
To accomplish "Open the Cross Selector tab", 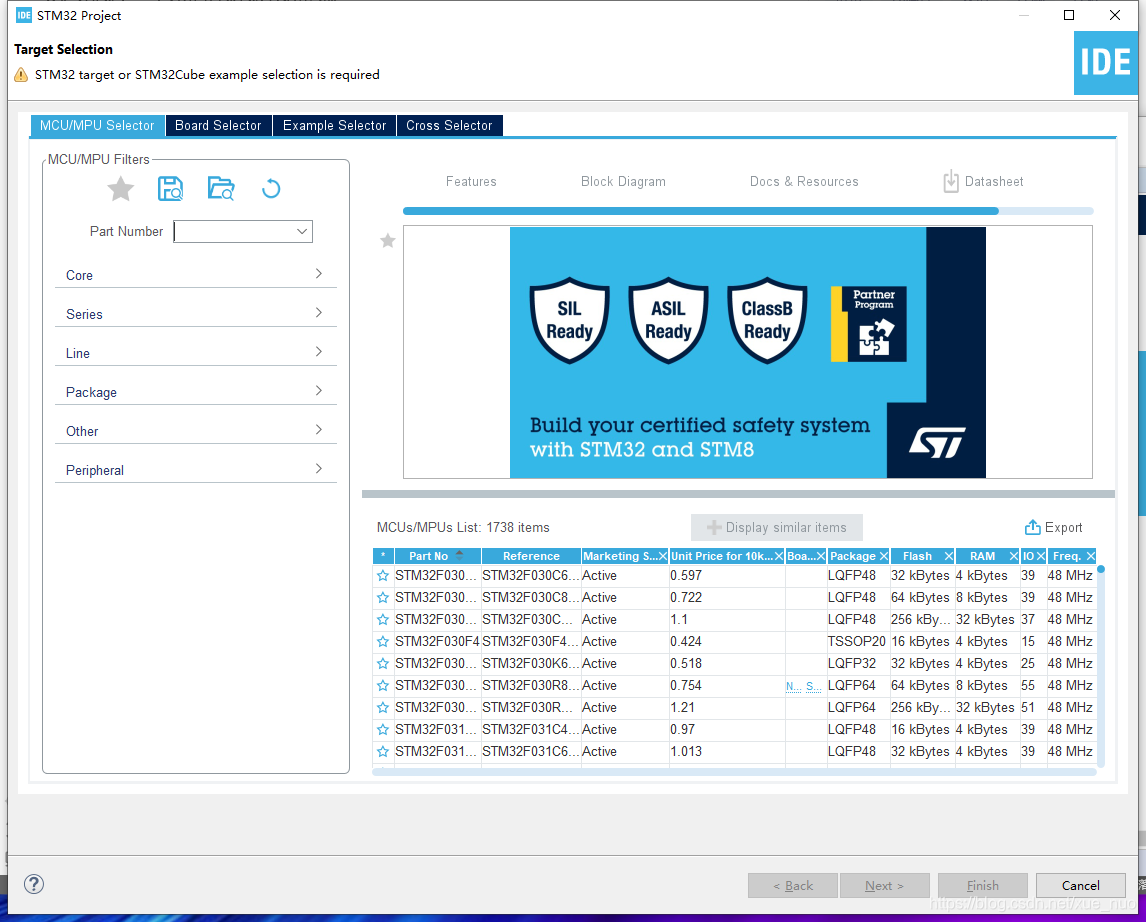I will pyautogui.click(x=449, y=126).
